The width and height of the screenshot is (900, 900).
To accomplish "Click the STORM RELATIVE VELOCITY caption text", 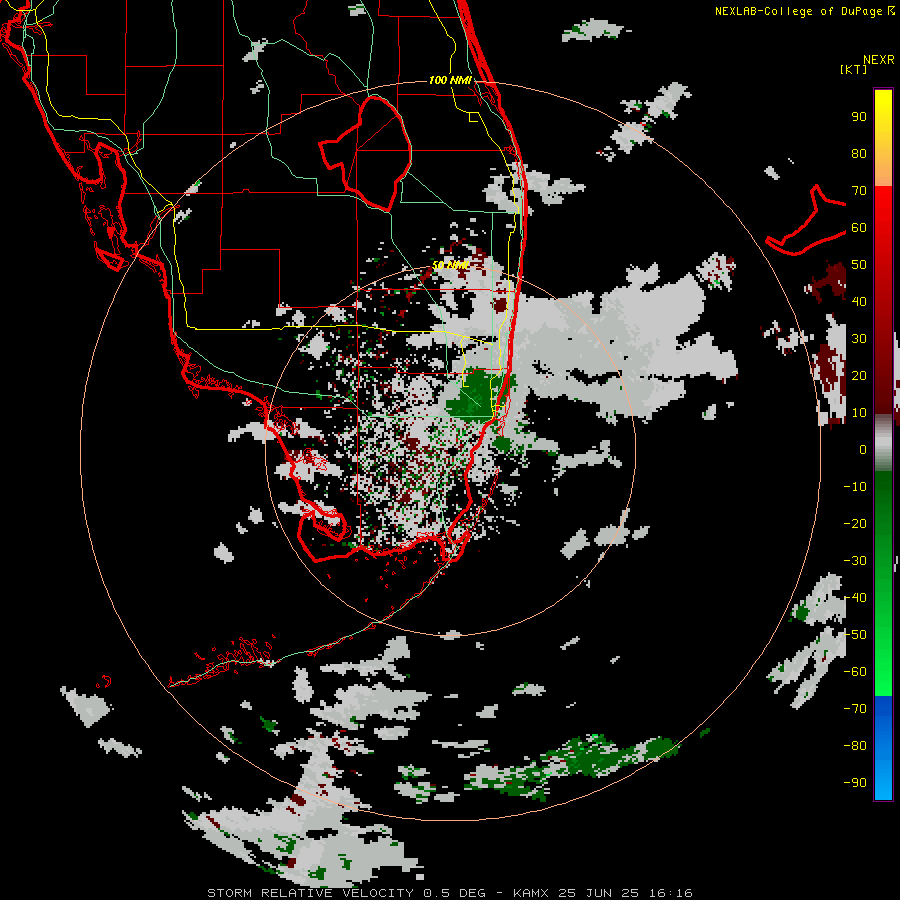I will pyautogui.click(x=313, y=893).
